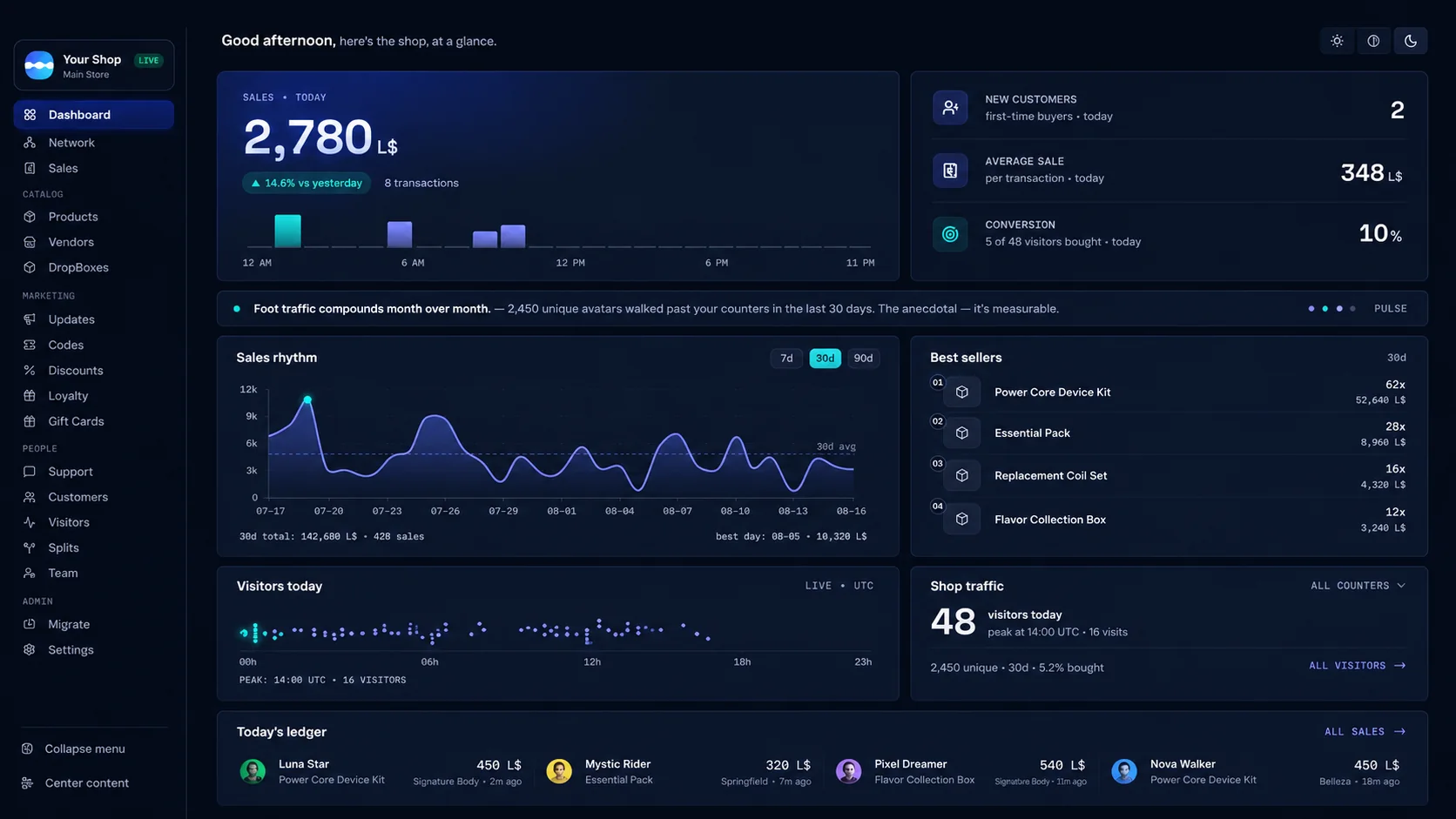Image resolution: width=1456 pixels, height=819 pixels.
Task: Click the Essential Pack best seller row
Action: (x=1169, y=433)
